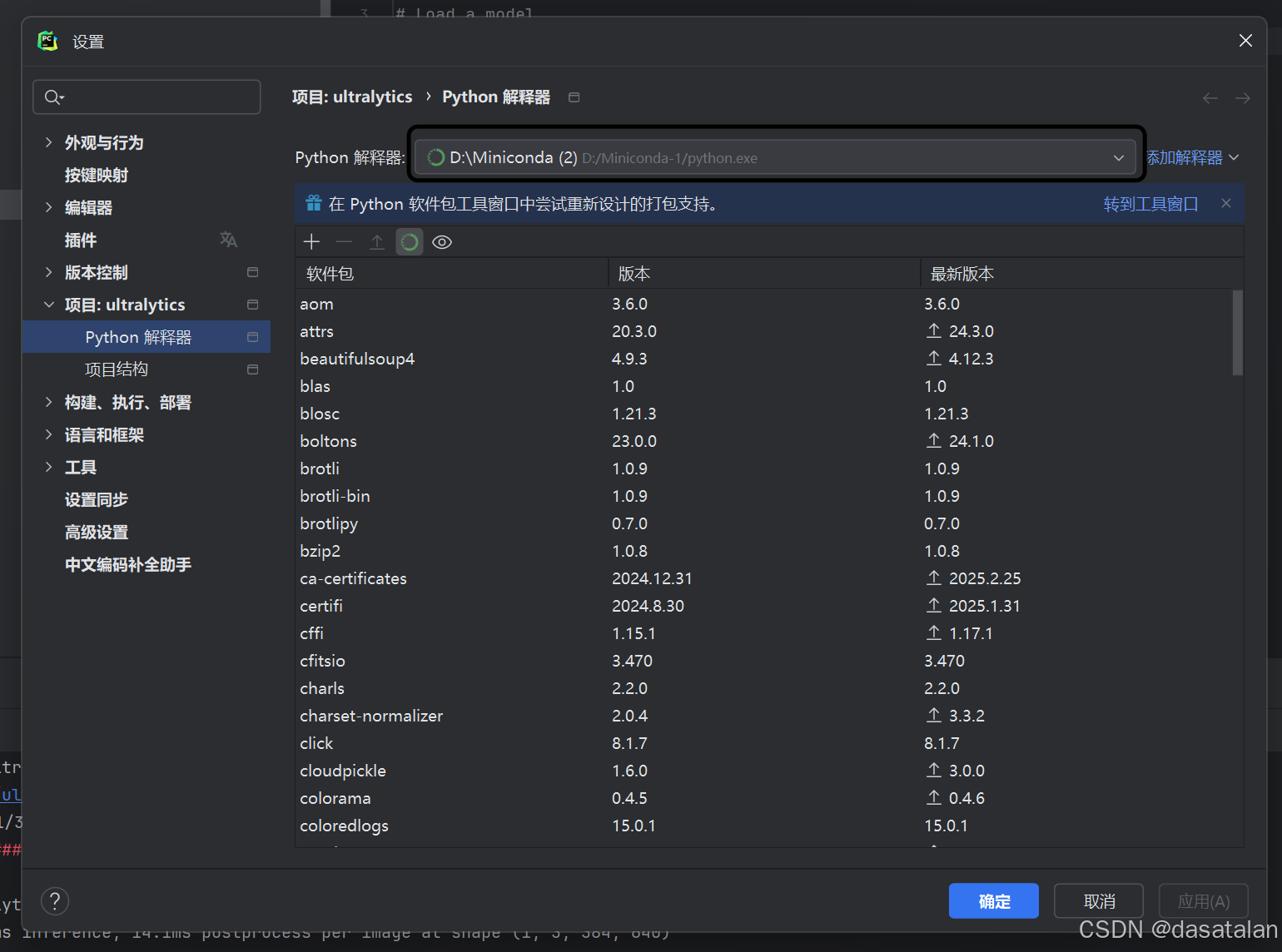
Task: Select the coloredlogs package row
Action: pos(763,826)
